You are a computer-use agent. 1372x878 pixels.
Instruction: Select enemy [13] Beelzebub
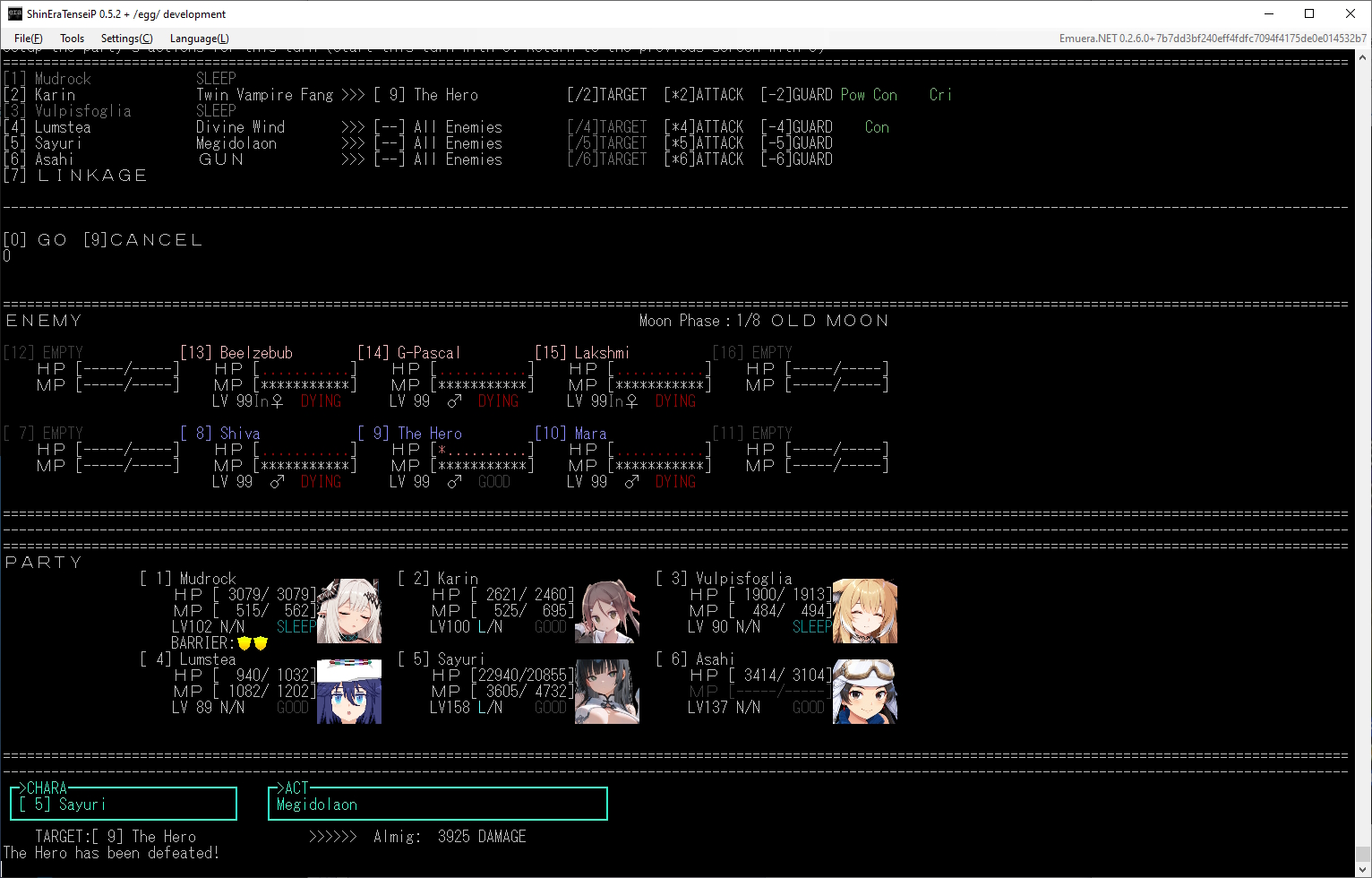pyautogui.click(x=236, y=353)
